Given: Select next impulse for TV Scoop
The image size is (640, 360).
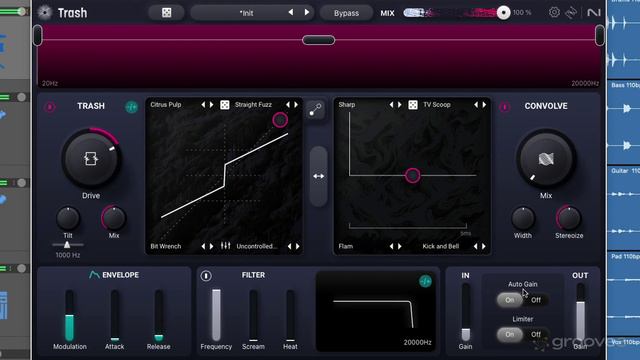Looking at the screenshot, I should pos(484,104).
